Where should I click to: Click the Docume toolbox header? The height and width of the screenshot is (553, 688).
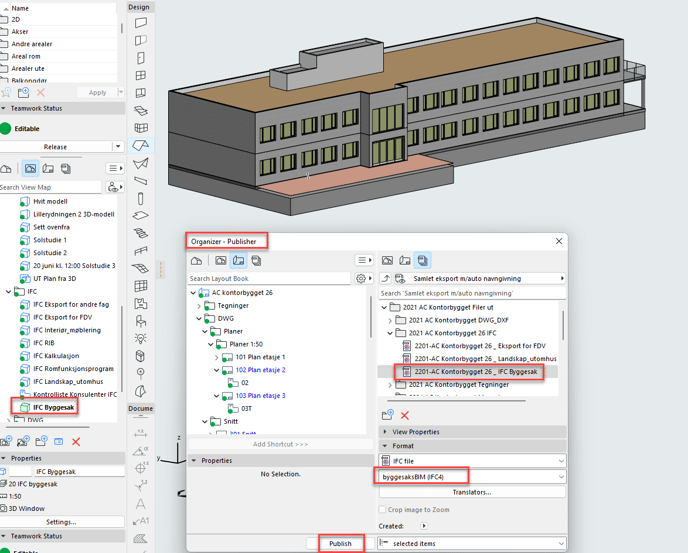[x=140, y=409]
